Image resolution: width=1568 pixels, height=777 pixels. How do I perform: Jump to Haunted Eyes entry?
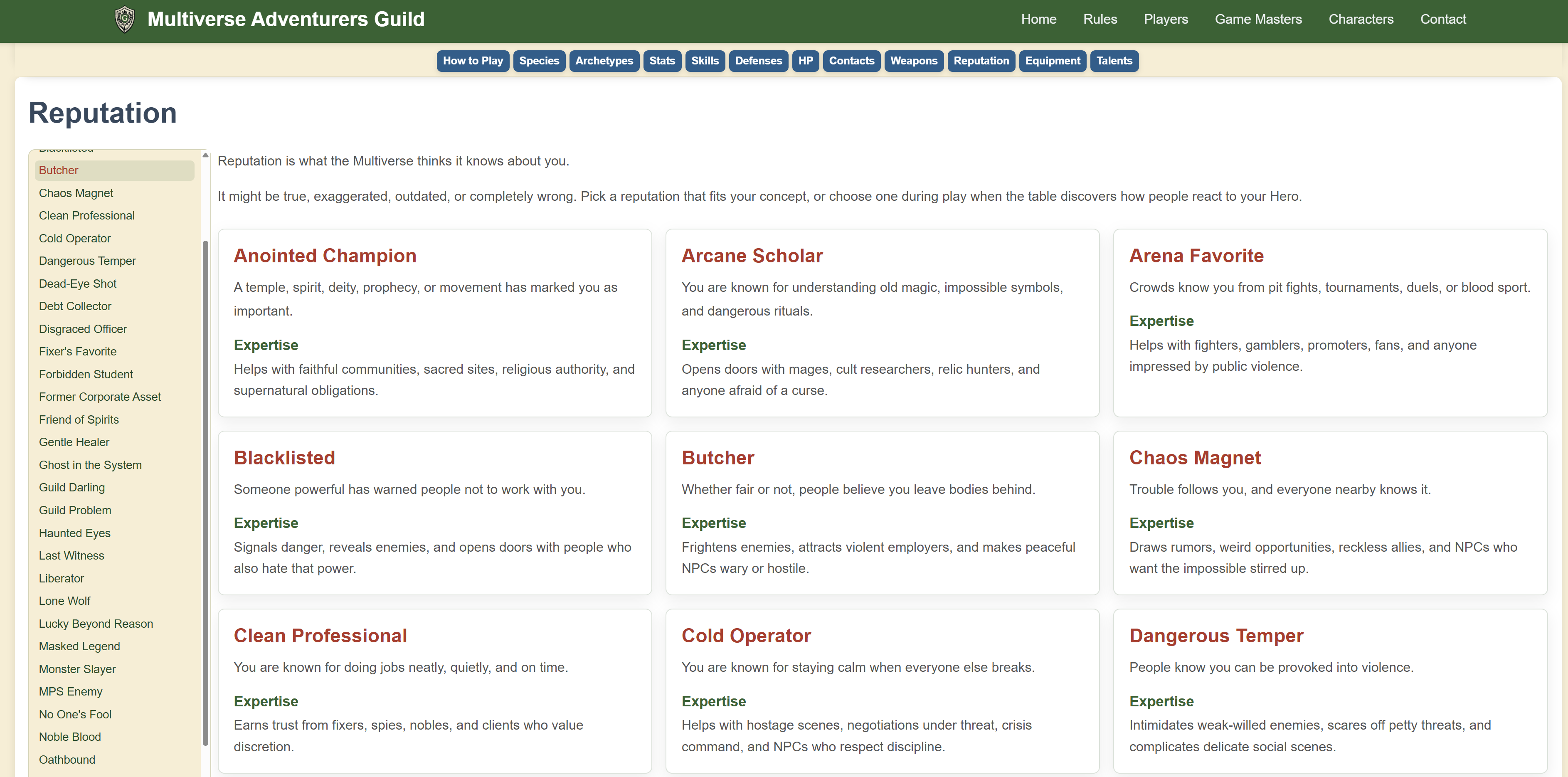click(114, 533)
